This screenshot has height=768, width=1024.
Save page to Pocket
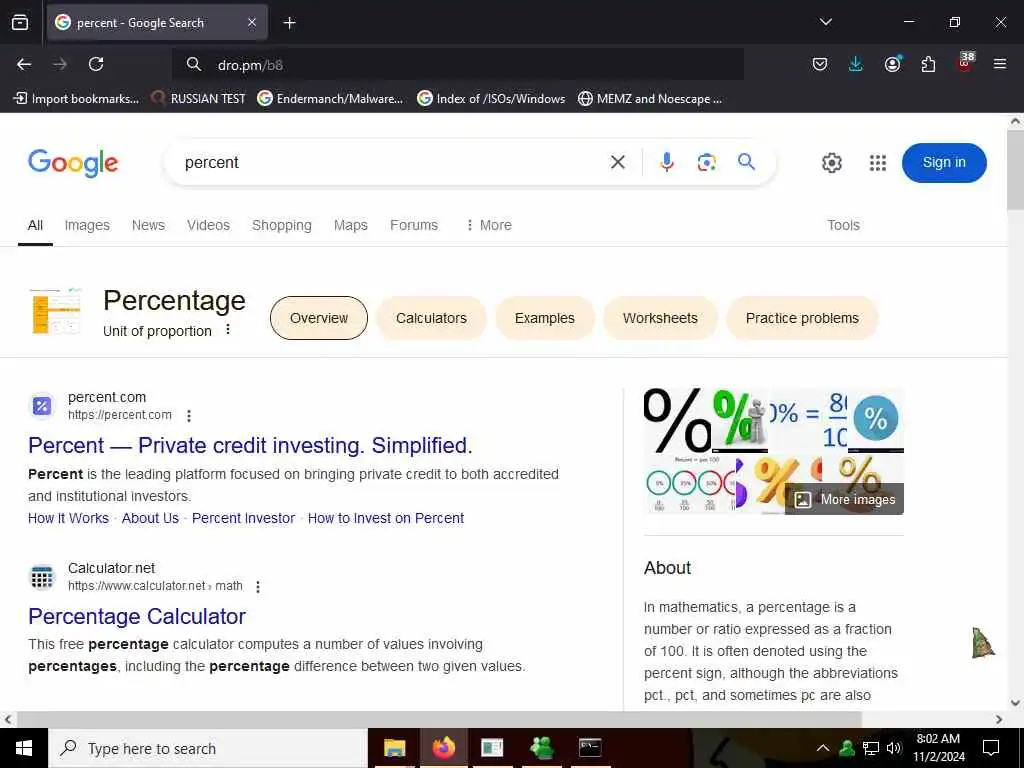coord(820,64)
